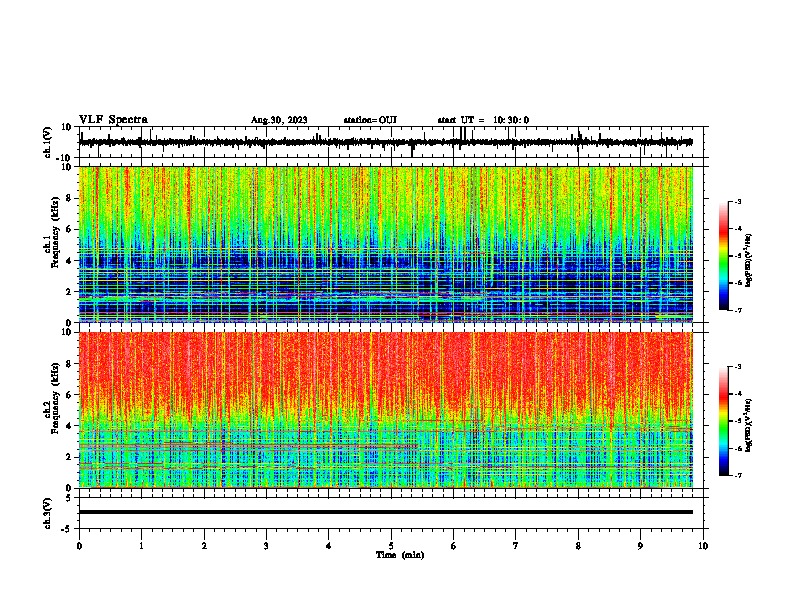
Task: Click the "0" tick on the time axis
Action: [x=79, y=546]
